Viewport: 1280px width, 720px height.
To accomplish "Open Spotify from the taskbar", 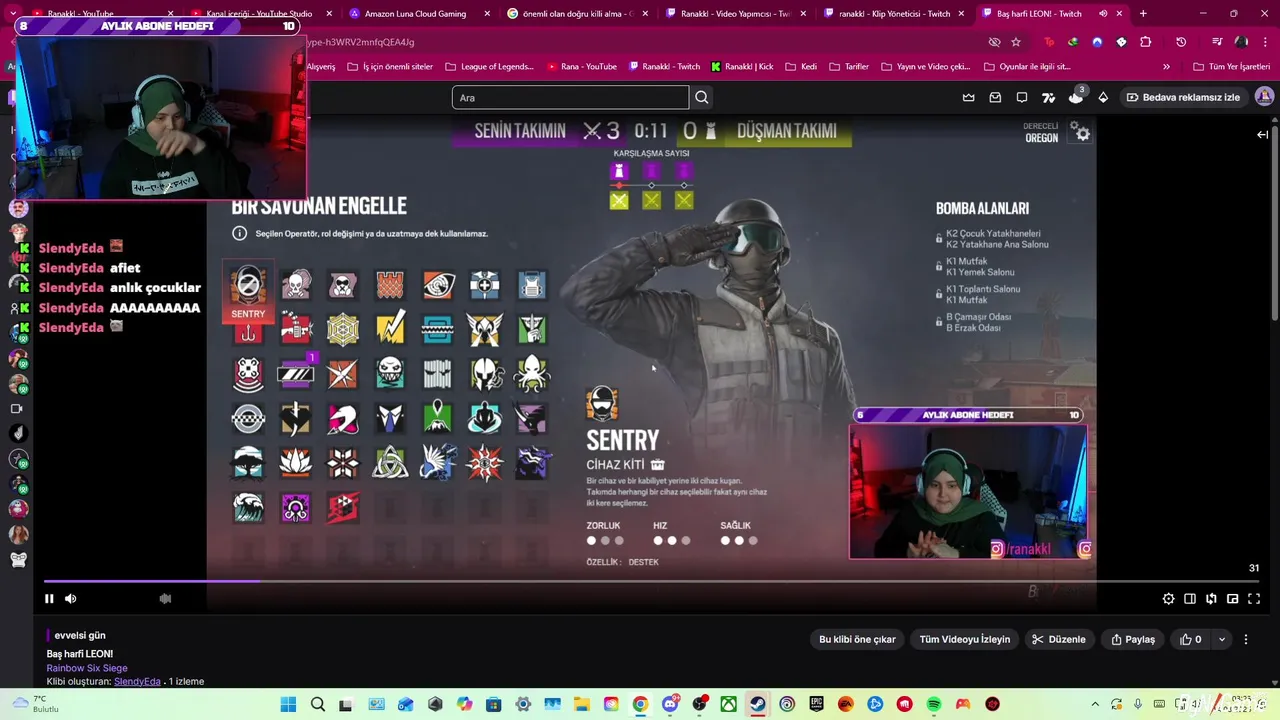I will click(x=934, y=705).
